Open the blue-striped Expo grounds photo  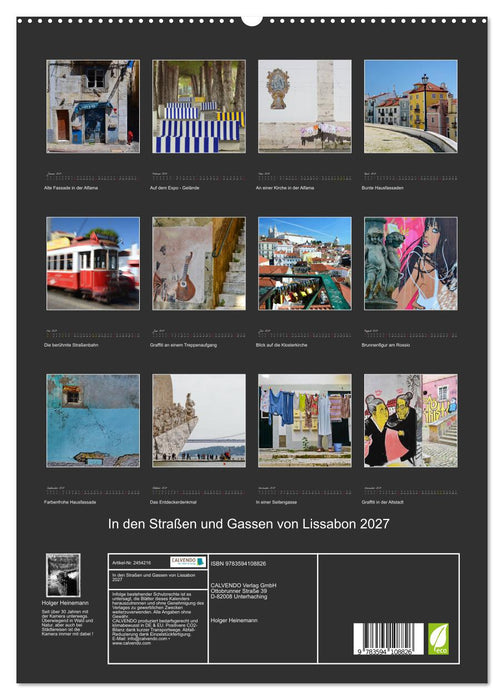pyautogui.click(x=199, y=106)
